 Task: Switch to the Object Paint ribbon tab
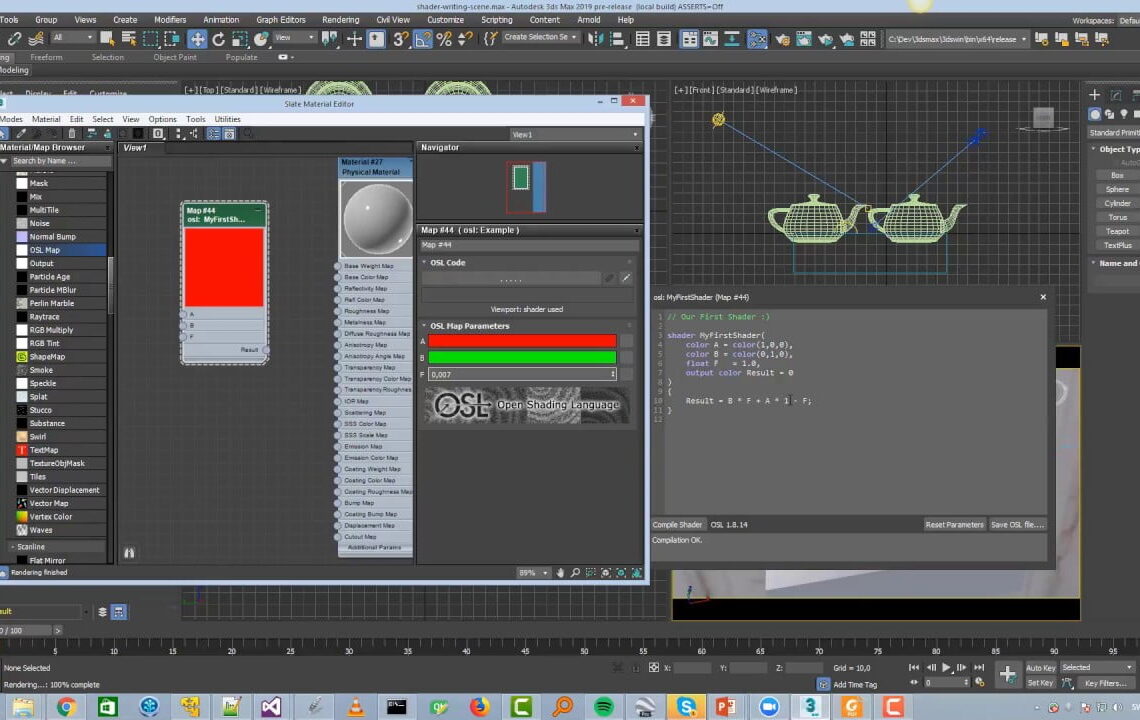174,57
